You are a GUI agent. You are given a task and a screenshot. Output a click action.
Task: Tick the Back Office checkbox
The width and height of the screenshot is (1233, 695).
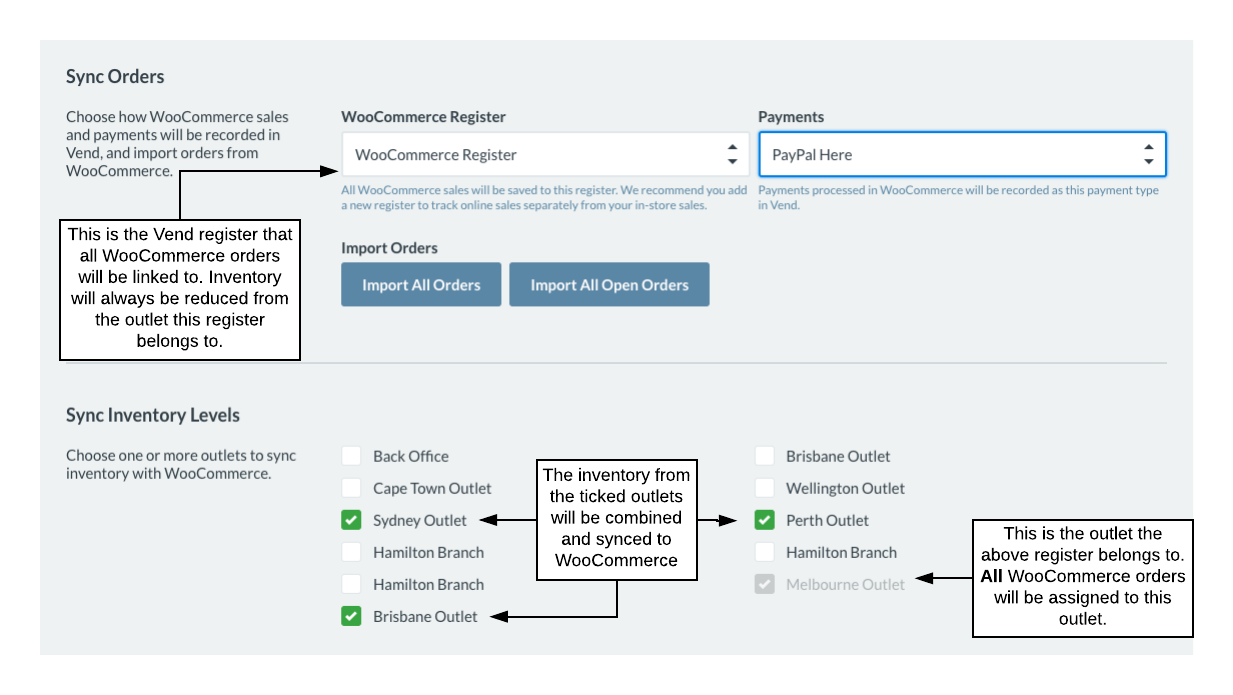351,456
